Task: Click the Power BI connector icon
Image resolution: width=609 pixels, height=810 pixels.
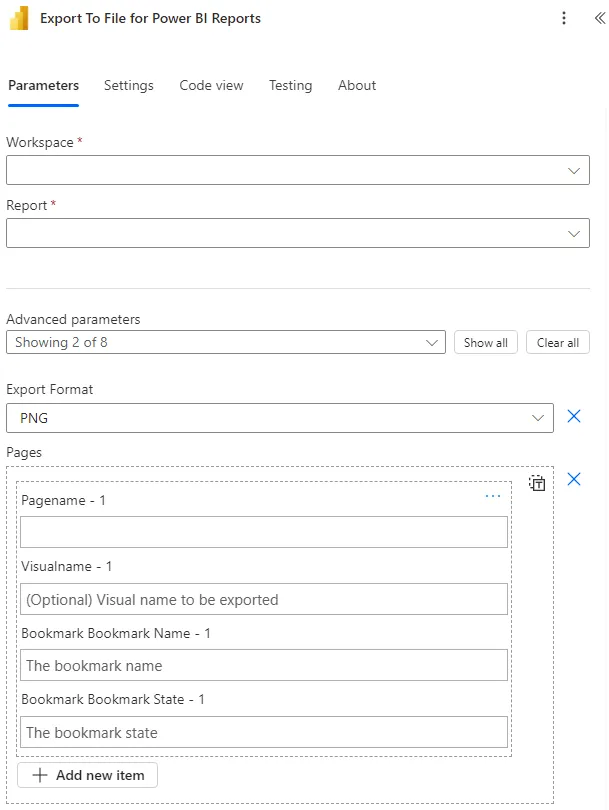Action: point(18,18)
